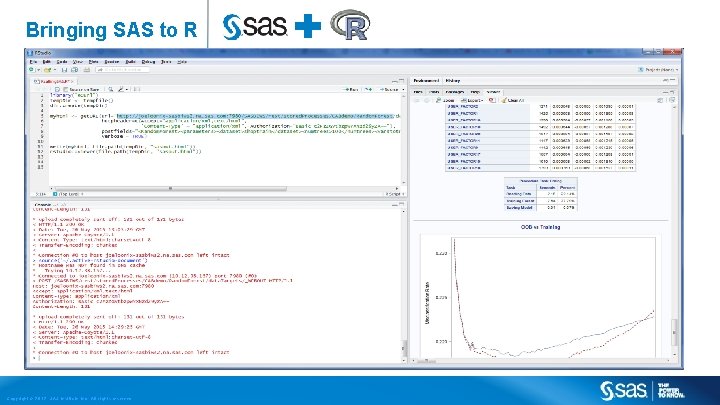Viewport: 720px width, 405px height.
Task: Minimize the Viewer pane
Action: [665, 92]
